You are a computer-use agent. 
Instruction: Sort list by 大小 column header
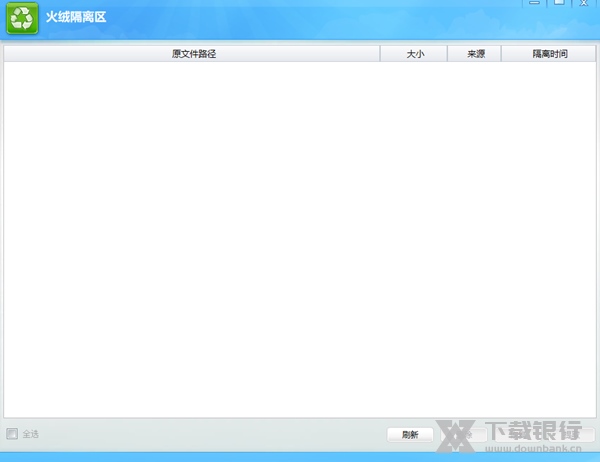[415, 54]
